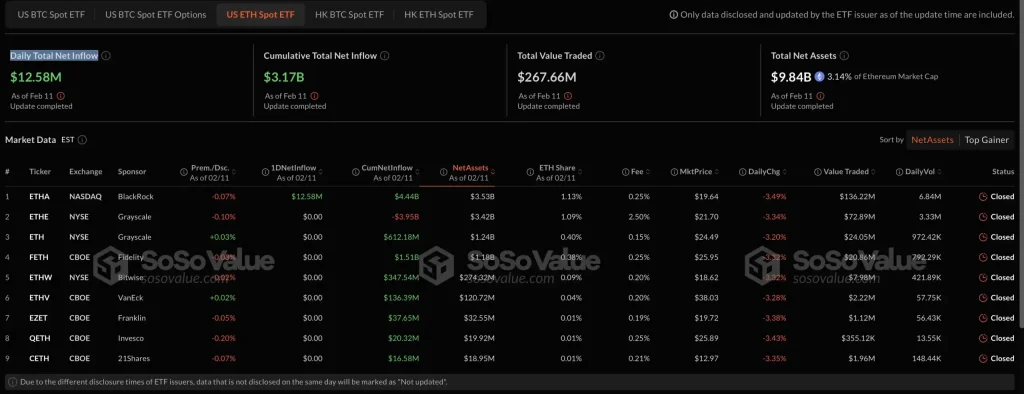Sort table by Fee arrows
The image size is (1024, 394).
tap(648, 172)
